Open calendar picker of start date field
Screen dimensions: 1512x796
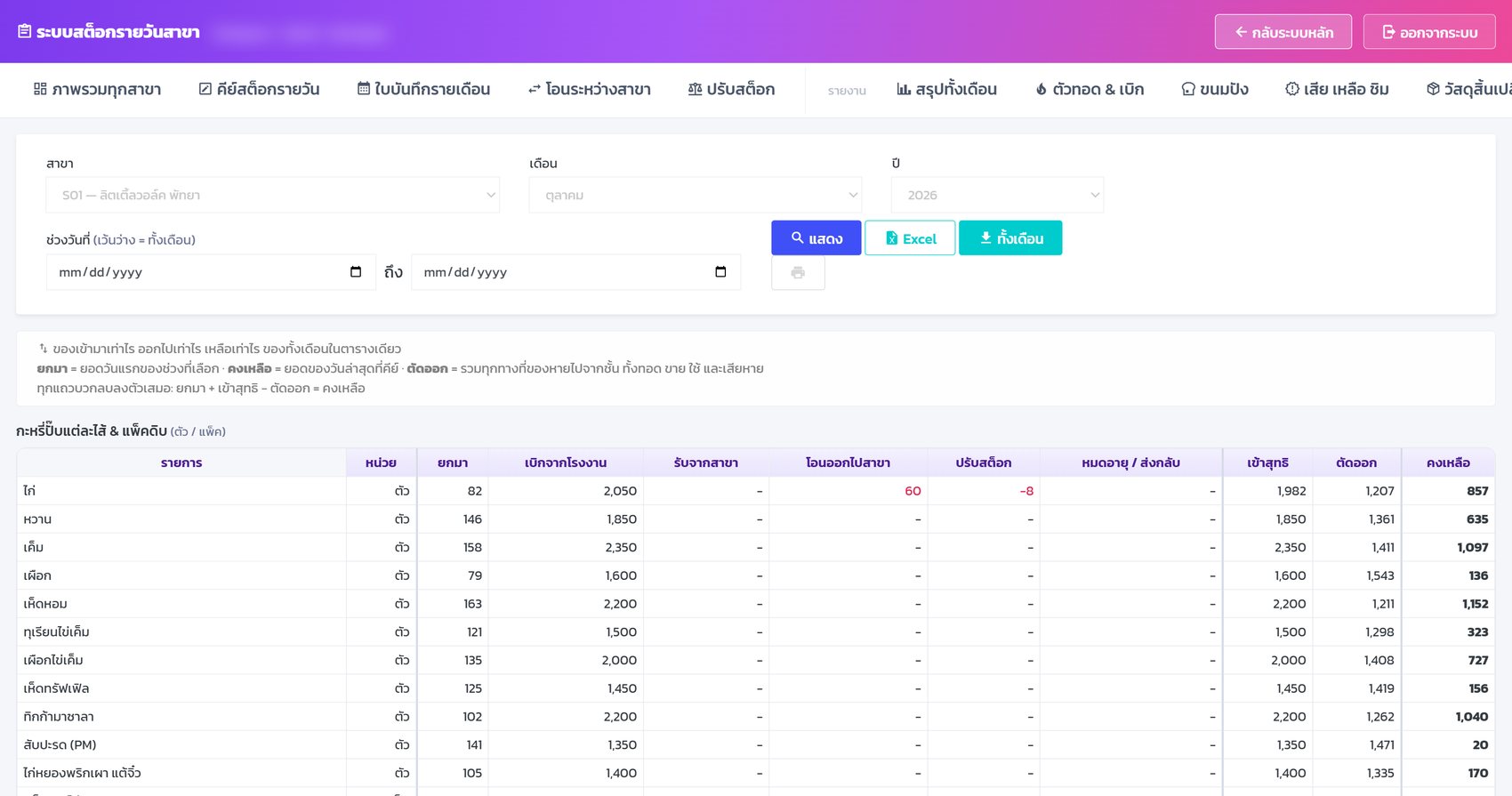coord(356,272)
